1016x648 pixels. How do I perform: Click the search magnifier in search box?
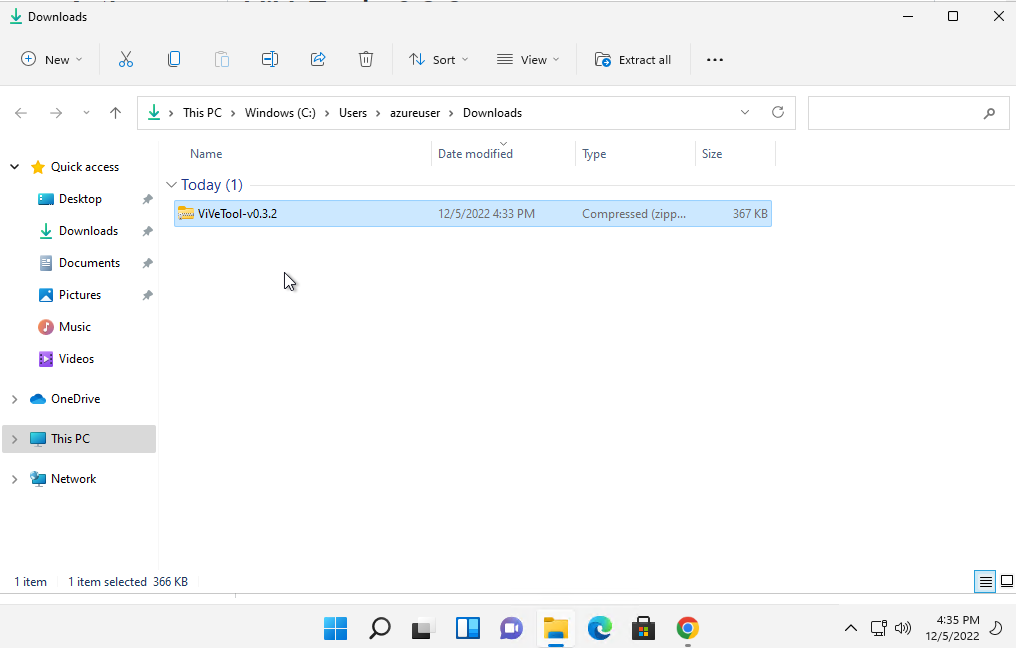coord(989,113)
